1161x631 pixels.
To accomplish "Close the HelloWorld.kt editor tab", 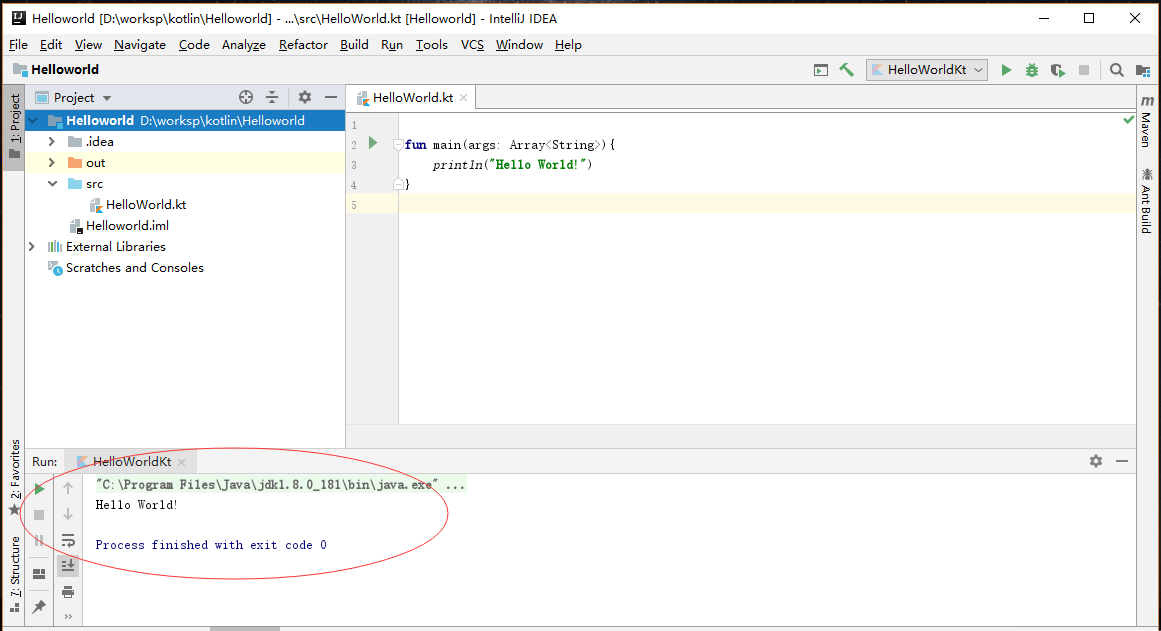I will tap(464, 98).
